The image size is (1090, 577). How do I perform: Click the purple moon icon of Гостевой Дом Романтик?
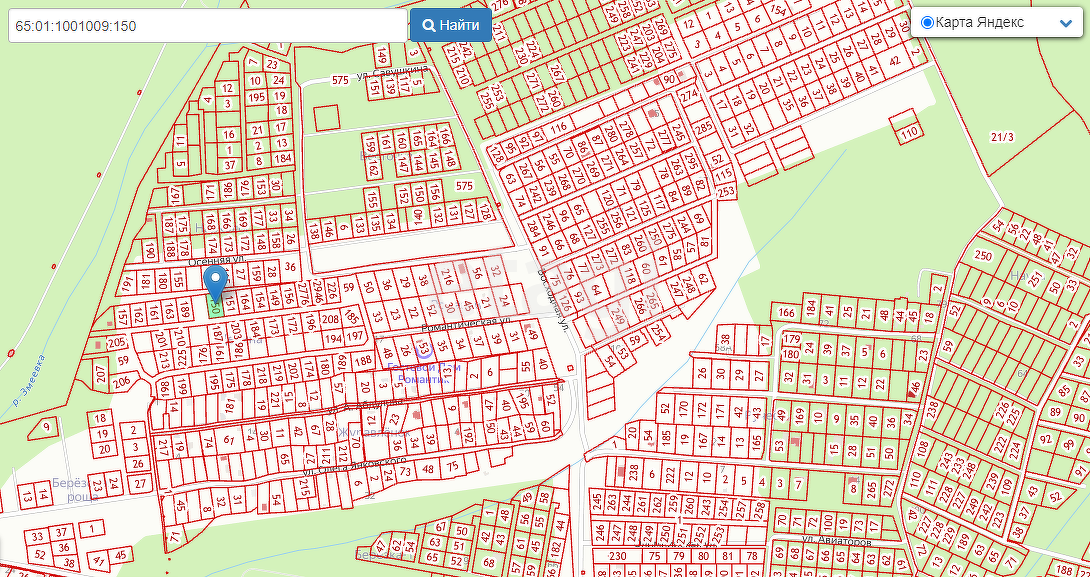(x=424, y=351)
